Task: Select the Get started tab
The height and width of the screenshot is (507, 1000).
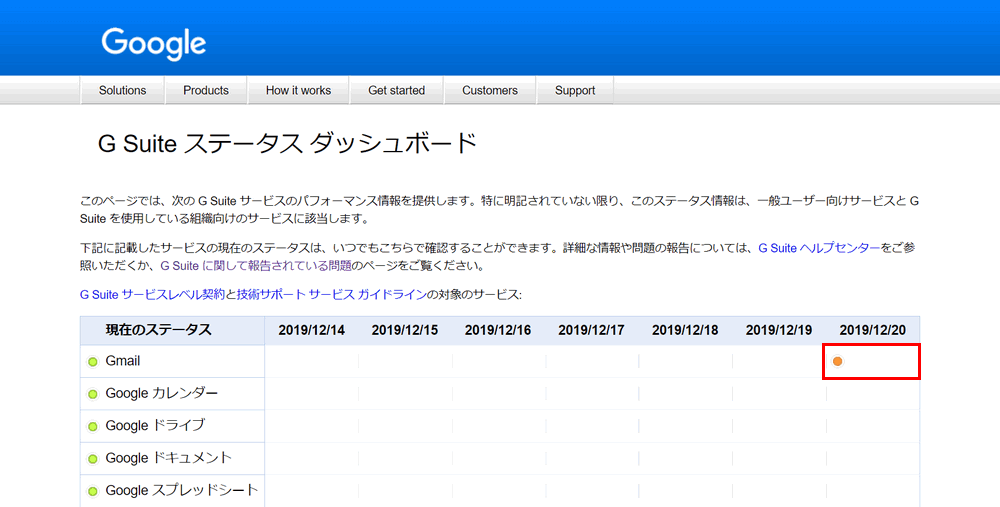Action: point(396,90)
